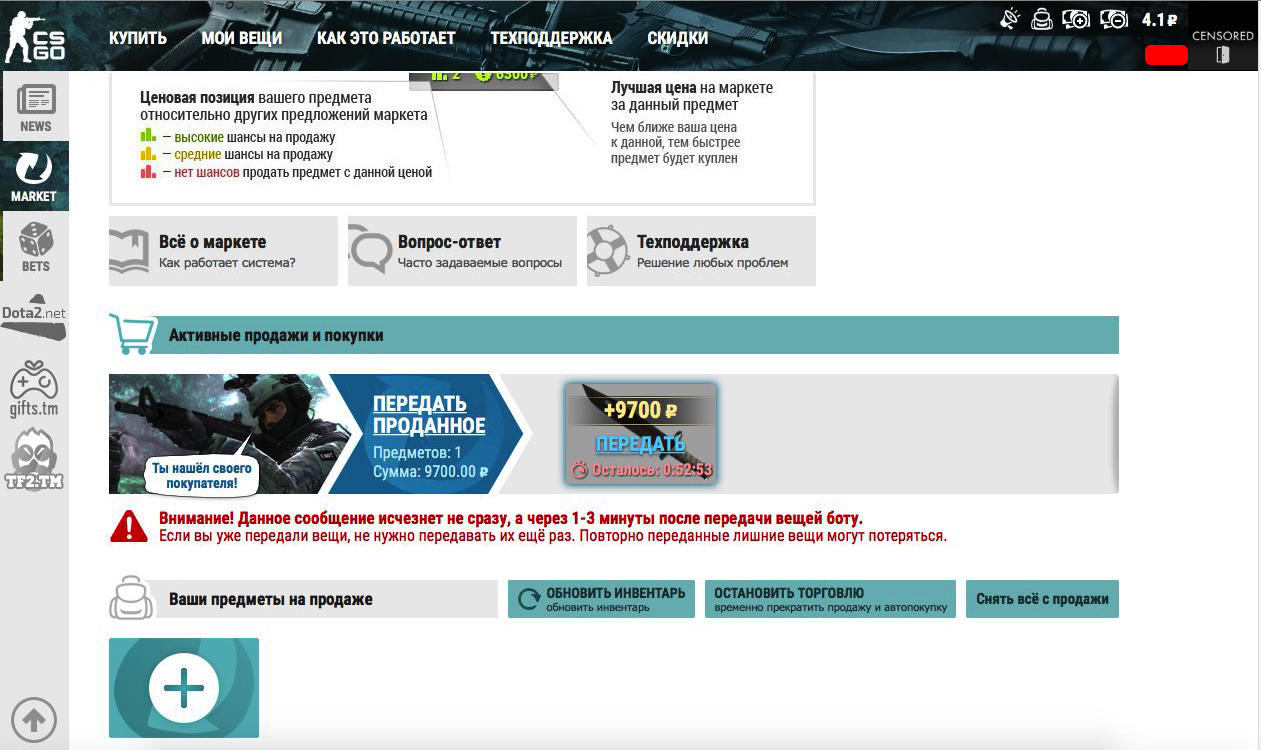Click the soldier banner image

click(x=230, y=433)
